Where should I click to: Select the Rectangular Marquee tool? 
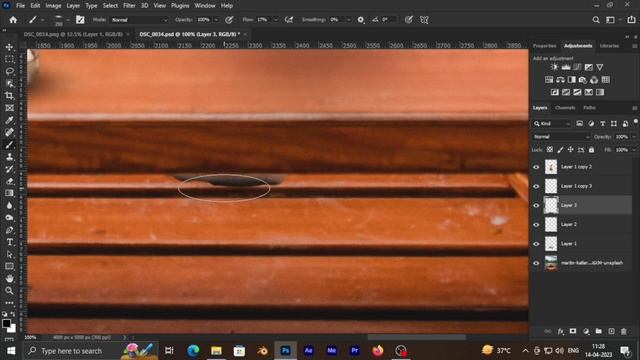point(9,60)
